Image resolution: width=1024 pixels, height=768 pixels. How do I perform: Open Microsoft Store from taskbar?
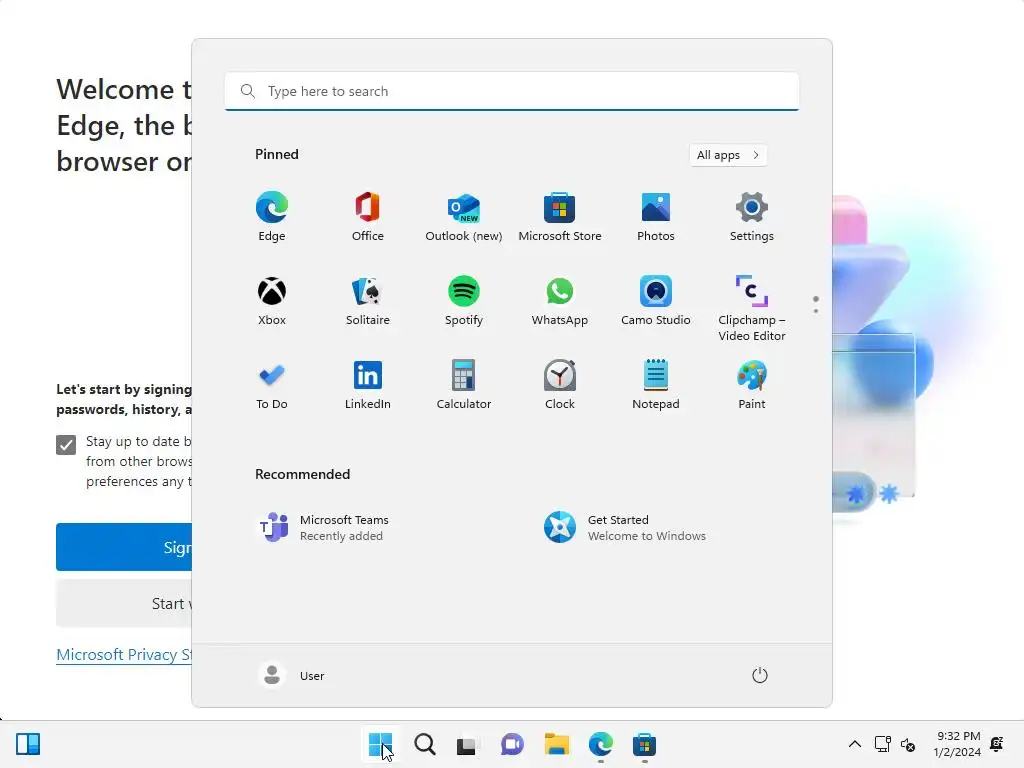coord(644,744)
